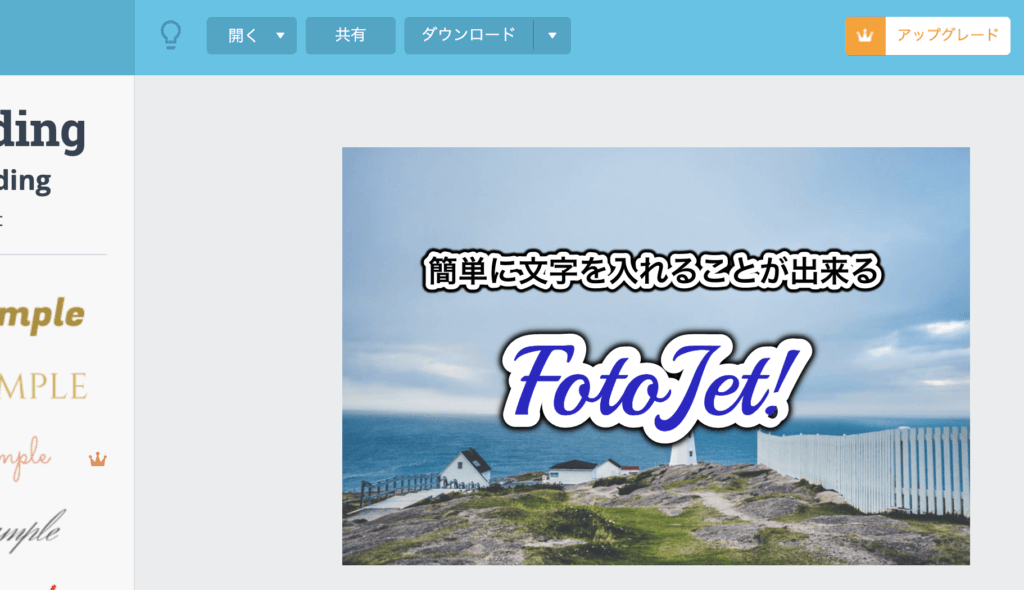Select the medium subheading text style
This screenshot has height=590, width=1024.
click(25, 181)
